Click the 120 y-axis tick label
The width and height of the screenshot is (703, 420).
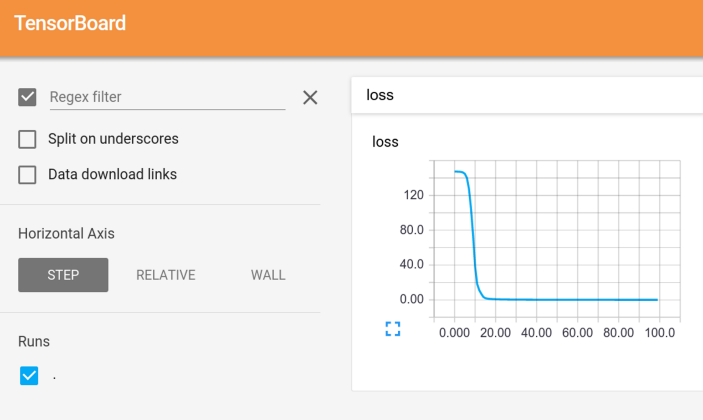(413, 195)
